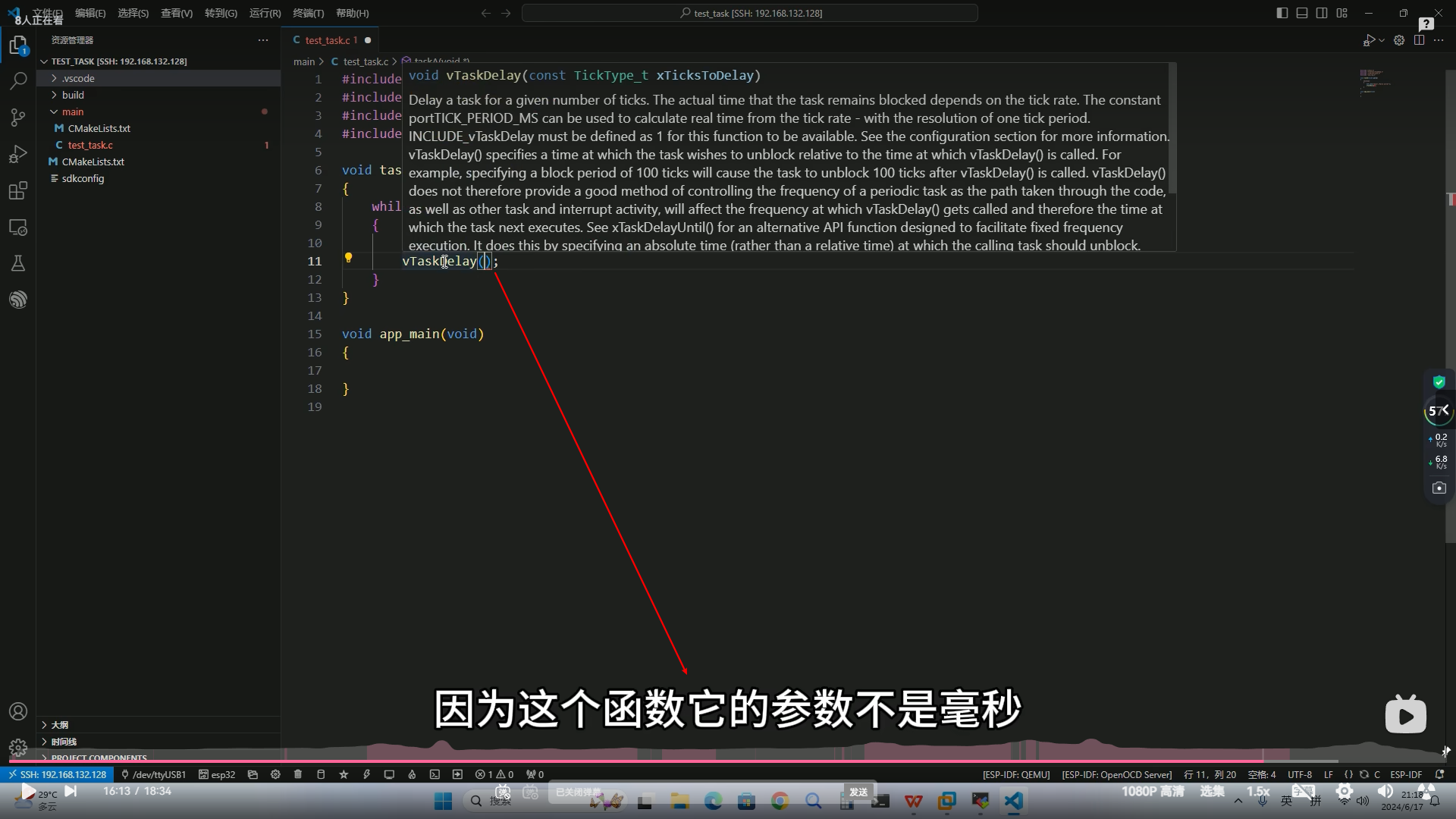Open Visual Studio Code from taskbar

coord(1014,801)
